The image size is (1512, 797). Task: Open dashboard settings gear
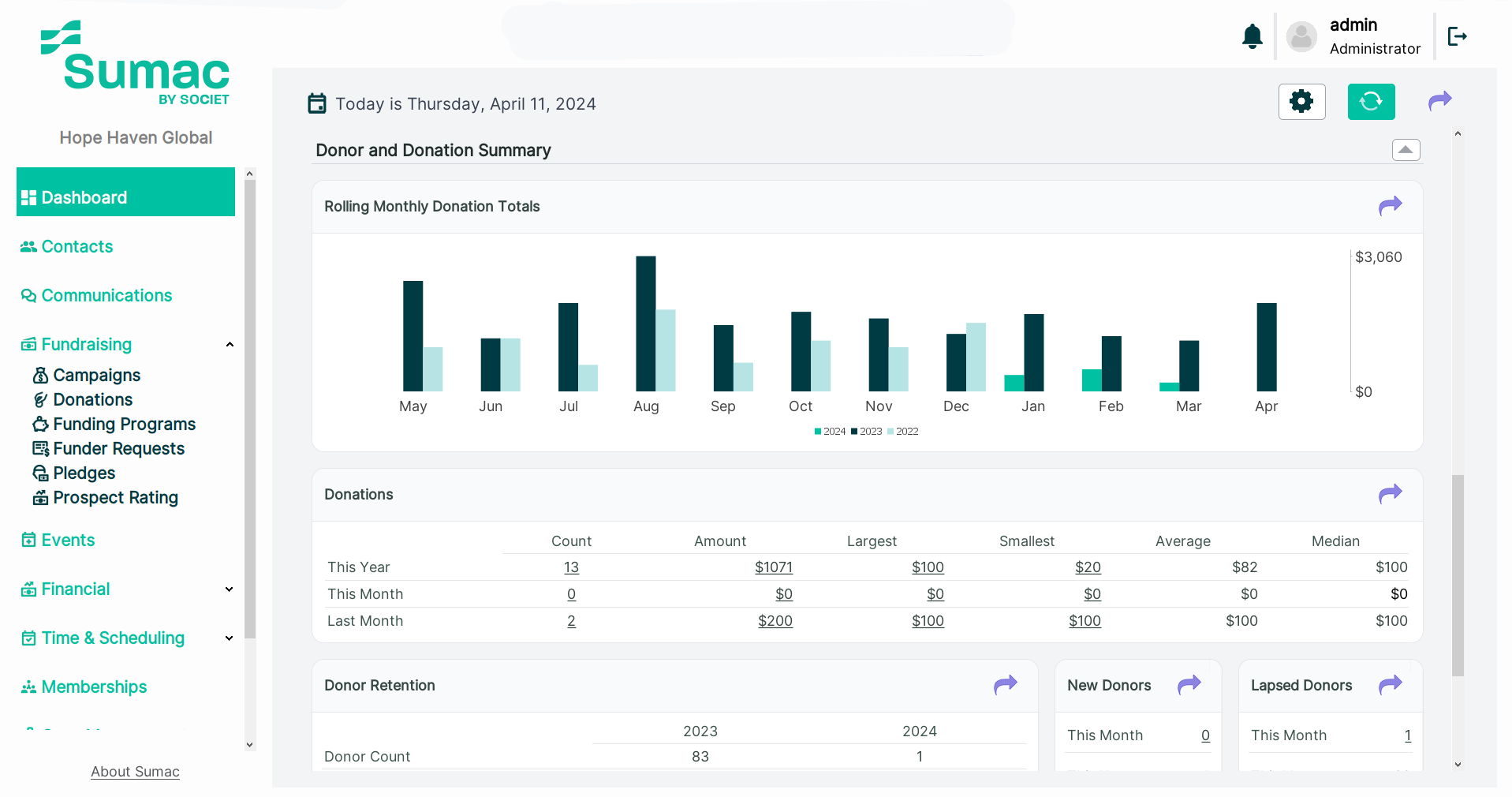click(1301, 102)
